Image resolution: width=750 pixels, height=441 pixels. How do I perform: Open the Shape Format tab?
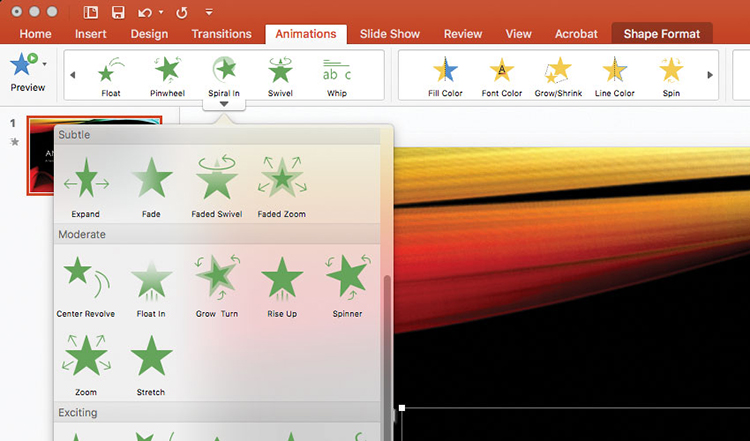click(x=662, y=34)
